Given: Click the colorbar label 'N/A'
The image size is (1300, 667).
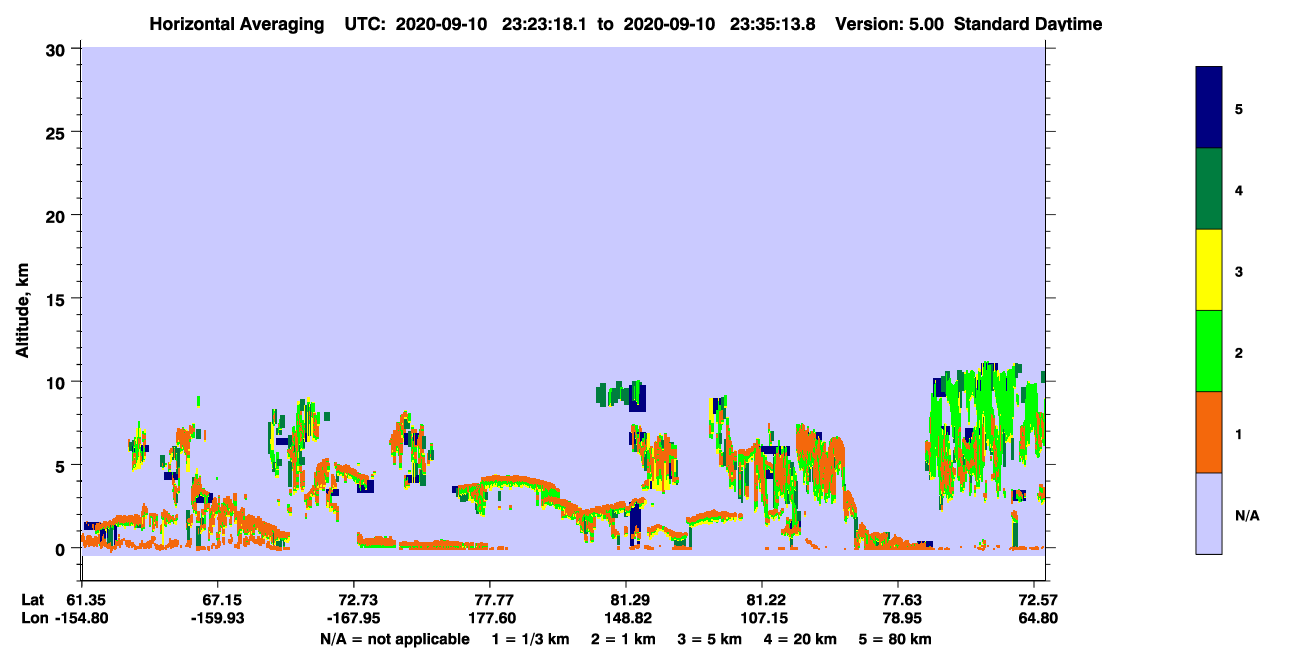Looking at the screenshot, I should point(1248,515).
